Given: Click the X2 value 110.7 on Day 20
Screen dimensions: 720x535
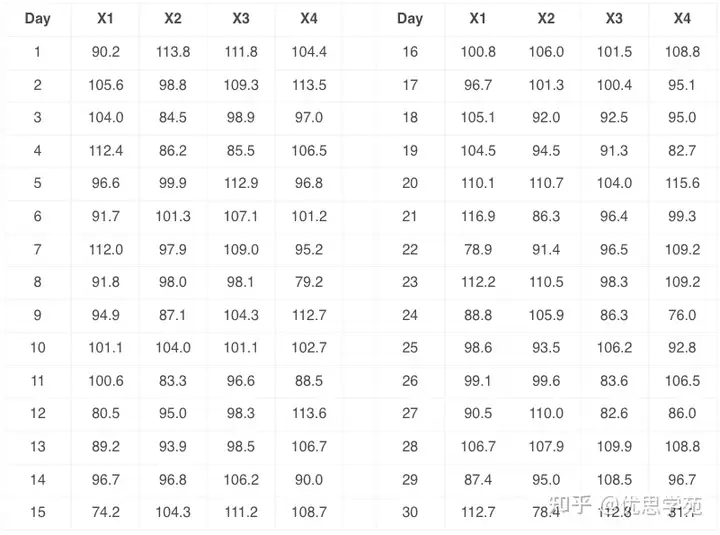Looking at the screenshot, I should 546,183.
